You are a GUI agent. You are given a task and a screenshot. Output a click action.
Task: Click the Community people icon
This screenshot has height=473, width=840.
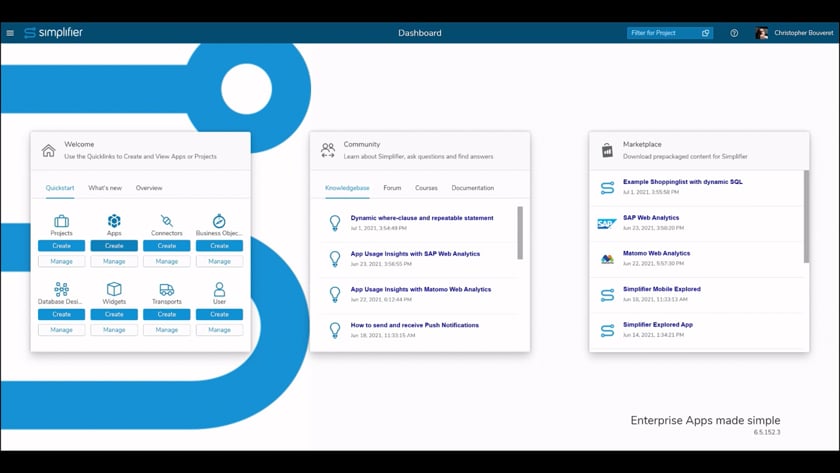point(328,151)
